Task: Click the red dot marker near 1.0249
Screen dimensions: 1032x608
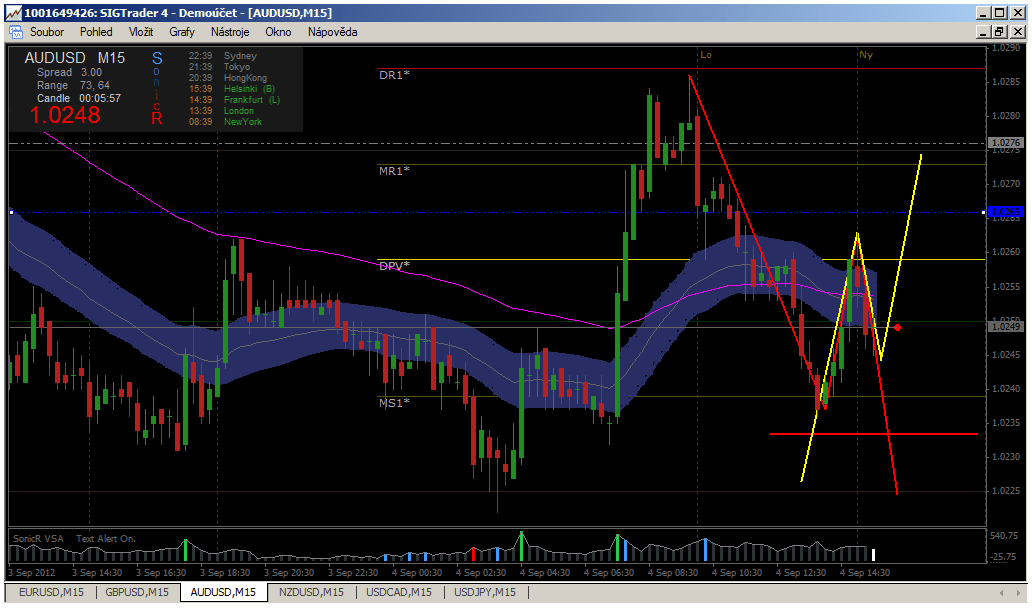Action: pos(897,327)
